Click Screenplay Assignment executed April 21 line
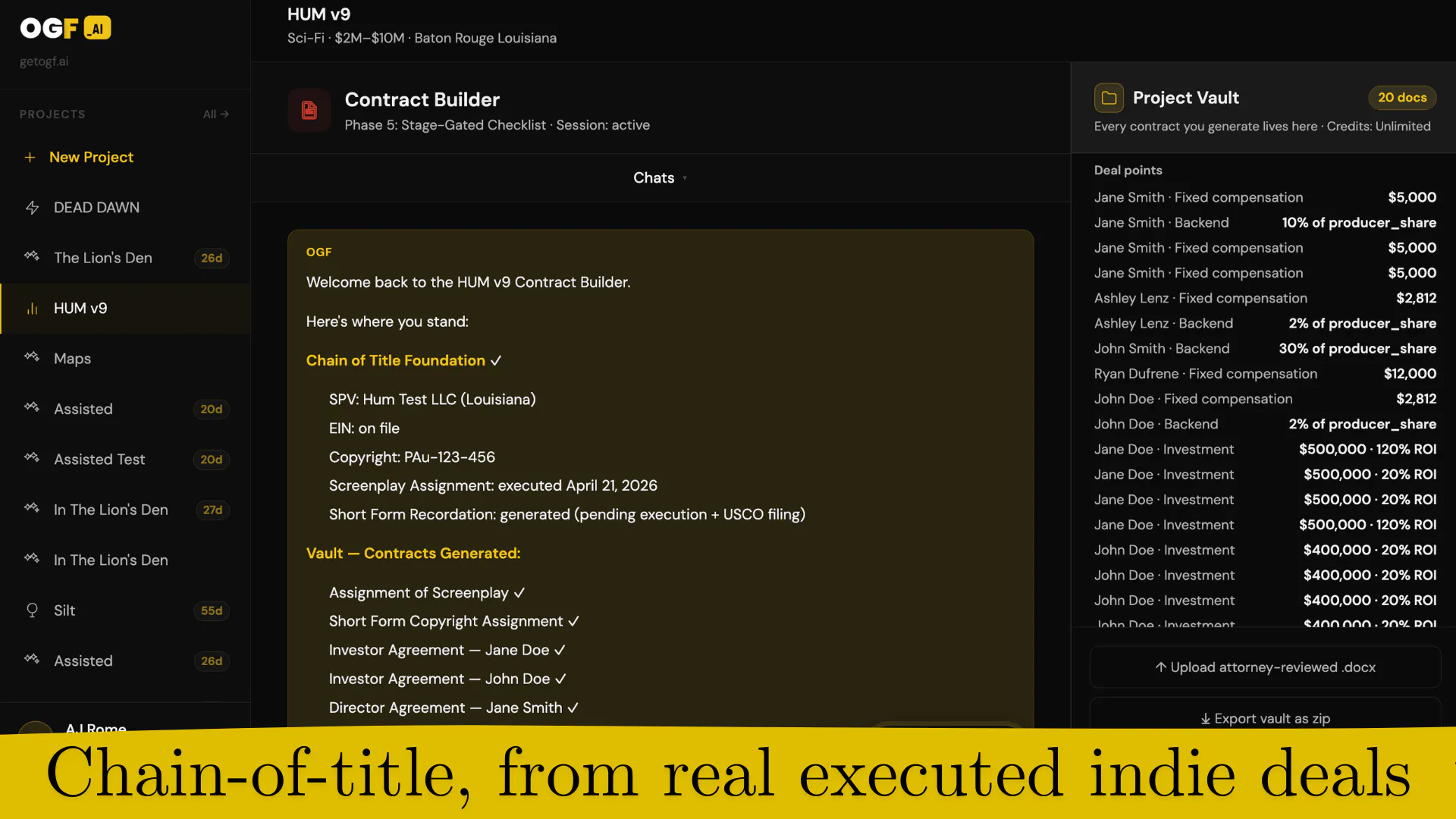The height and width of the screenshot is (819, 1456). click(x=493, y=486)
